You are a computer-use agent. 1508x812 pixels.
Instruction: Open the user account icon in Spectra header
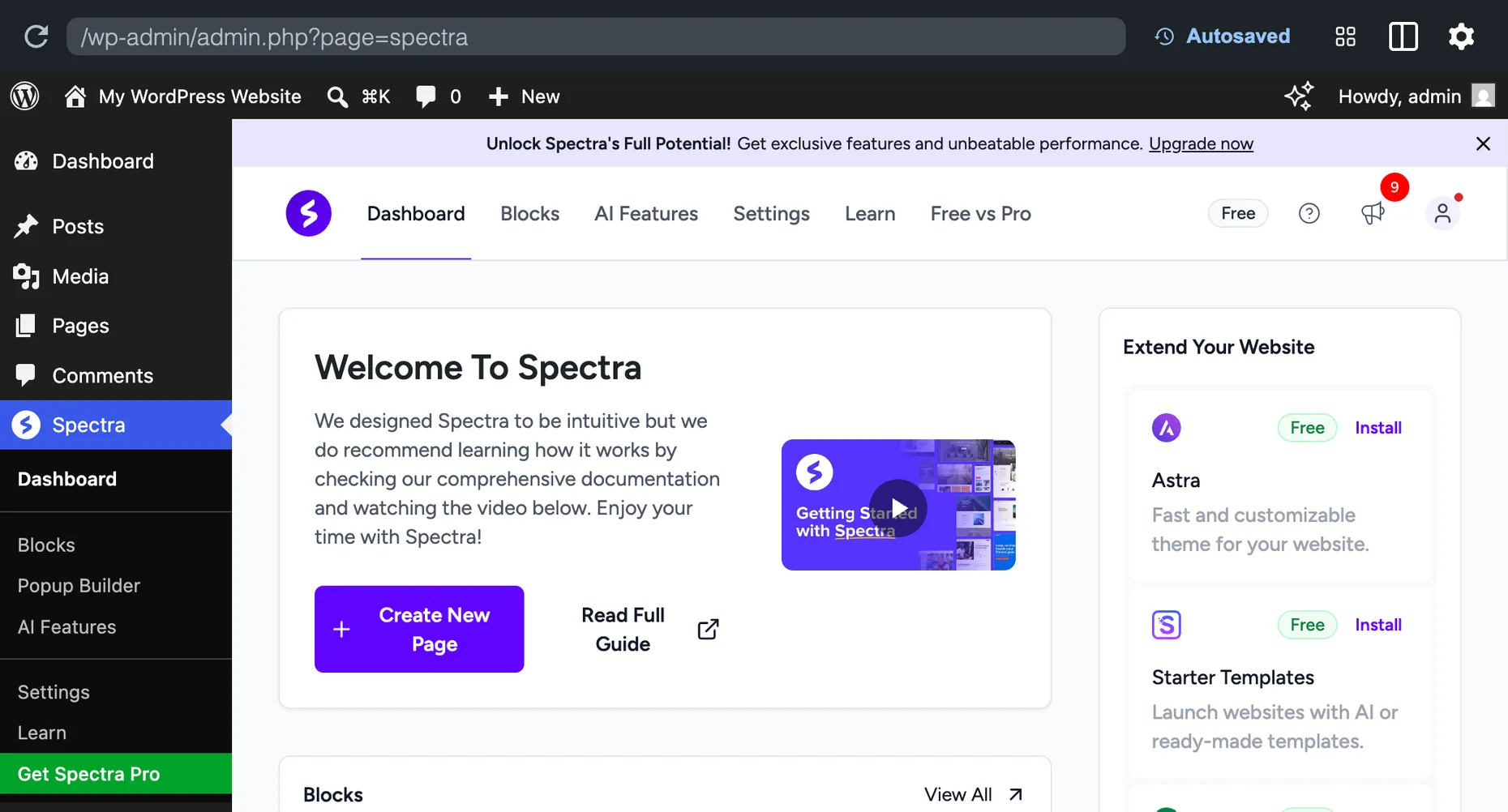coord(1442,213)
